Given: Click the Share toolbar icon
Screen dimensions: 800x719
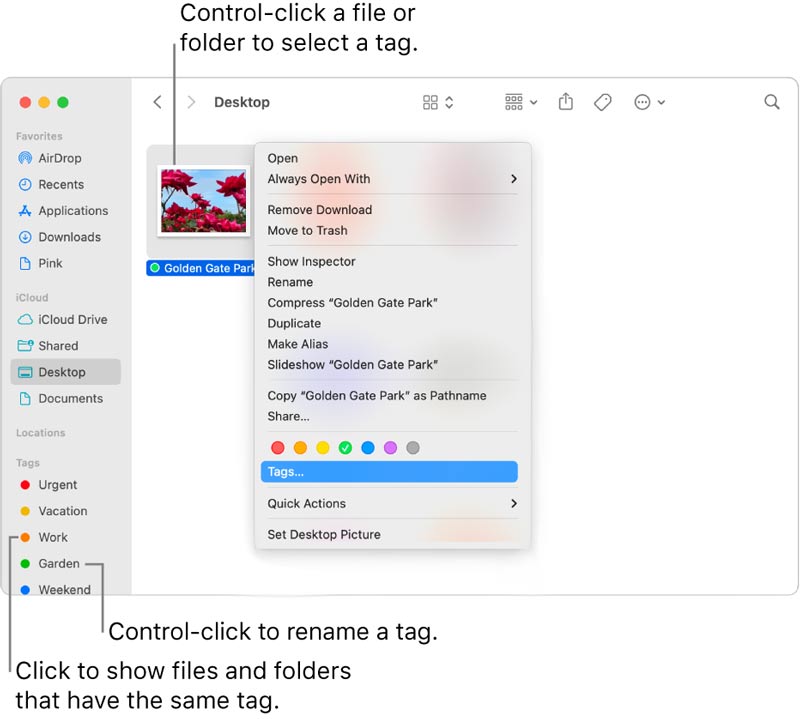Looking at the screenshot, I should (x=565, y=102).
